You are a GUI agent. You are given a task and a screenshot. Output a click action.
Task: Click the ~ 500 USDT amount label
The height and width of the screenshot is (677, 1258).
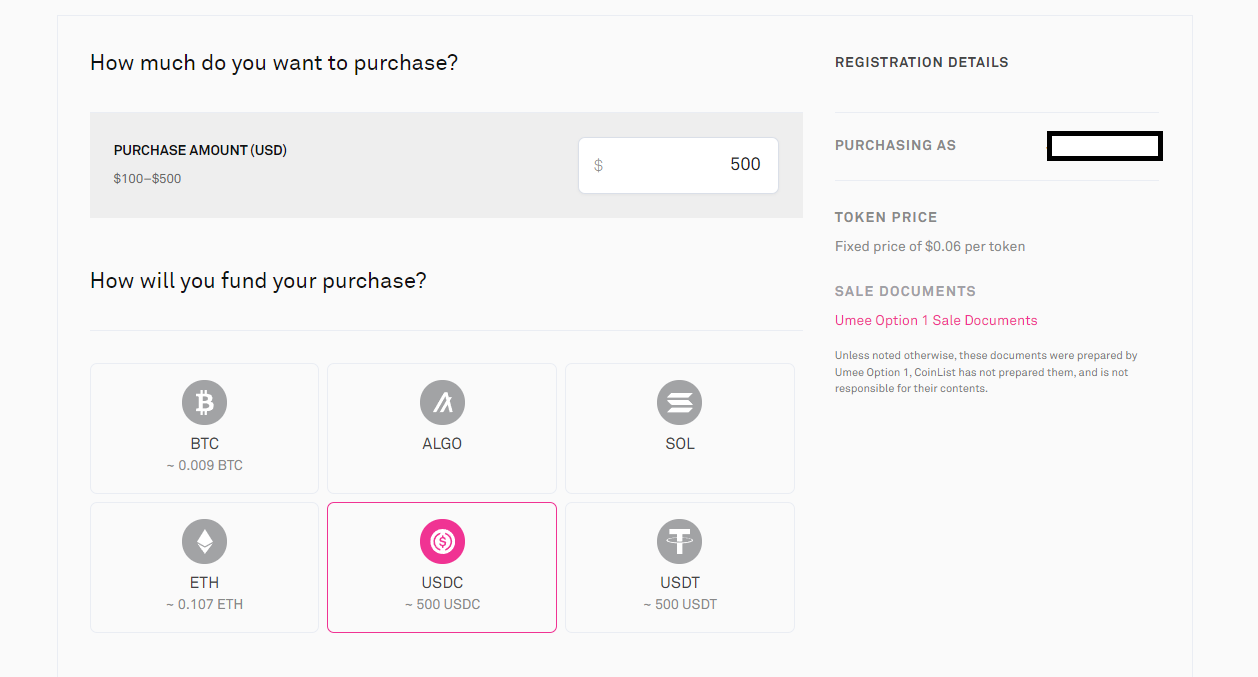point(680,605)
